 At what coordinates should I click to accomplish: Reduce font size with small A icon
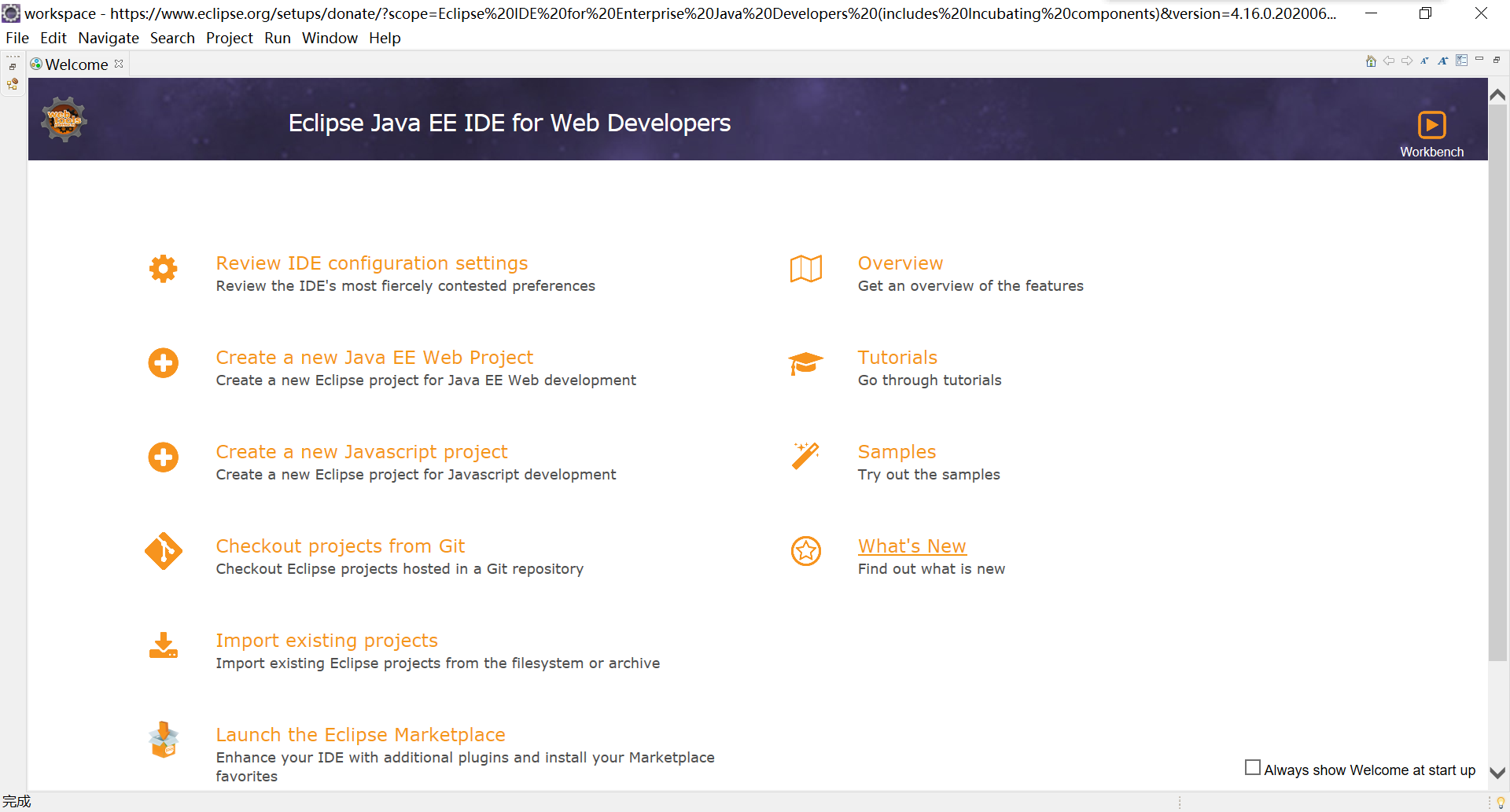point(1424,61)
